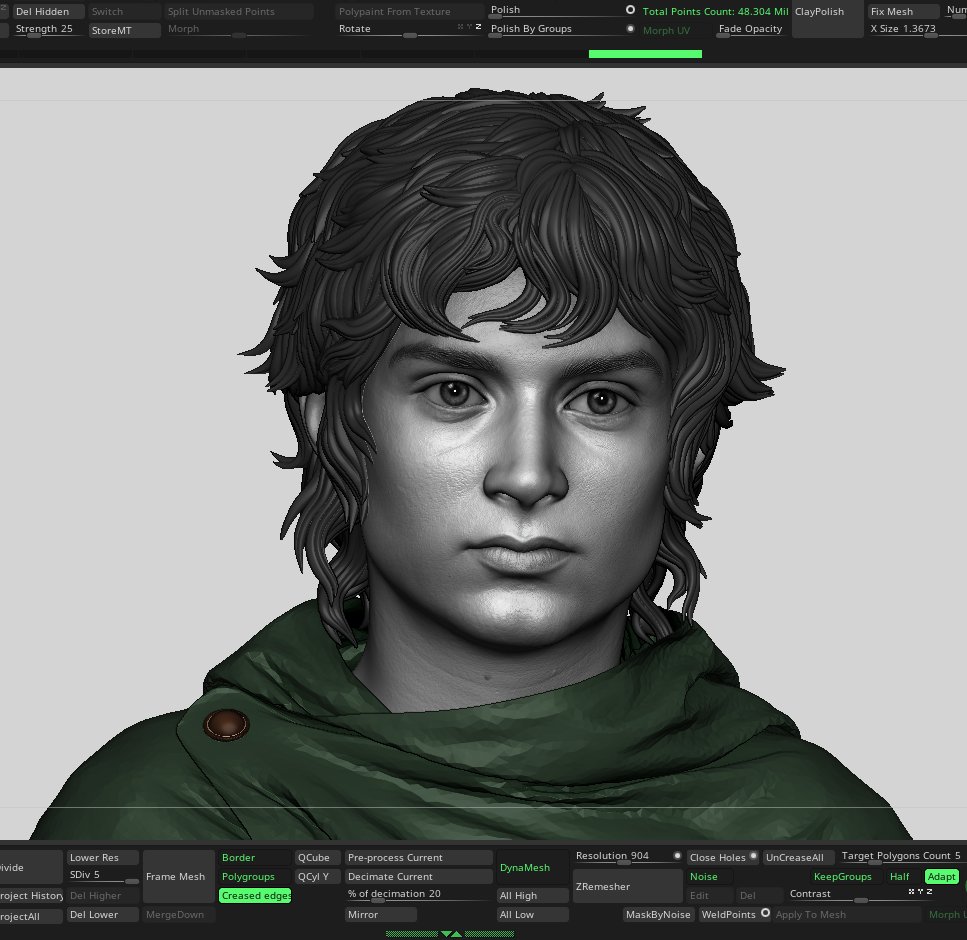
Task: Click the Project History button
Action: click(31, 896)
